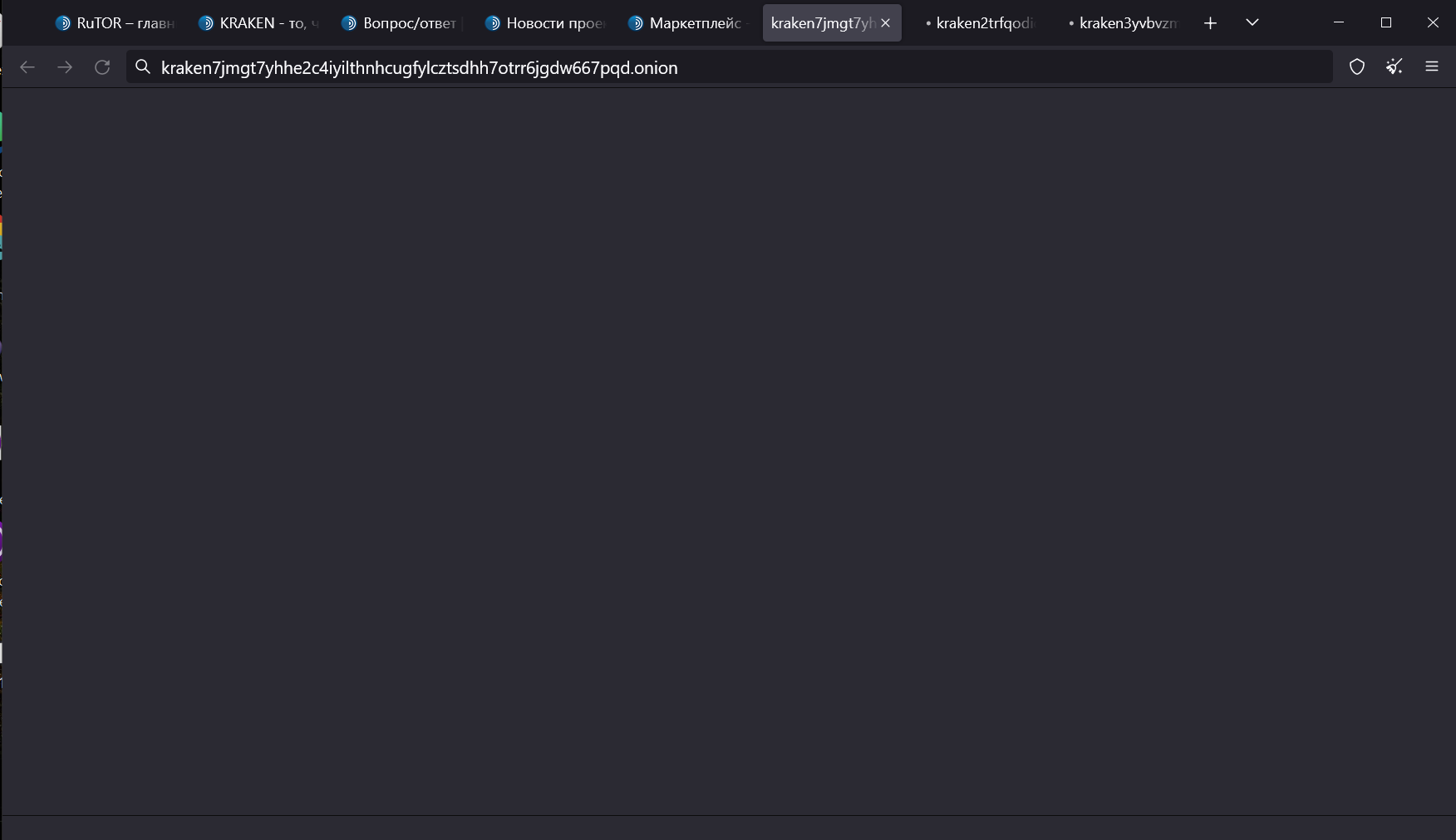Click the New Identity broom icon

tap(1394, 67)
